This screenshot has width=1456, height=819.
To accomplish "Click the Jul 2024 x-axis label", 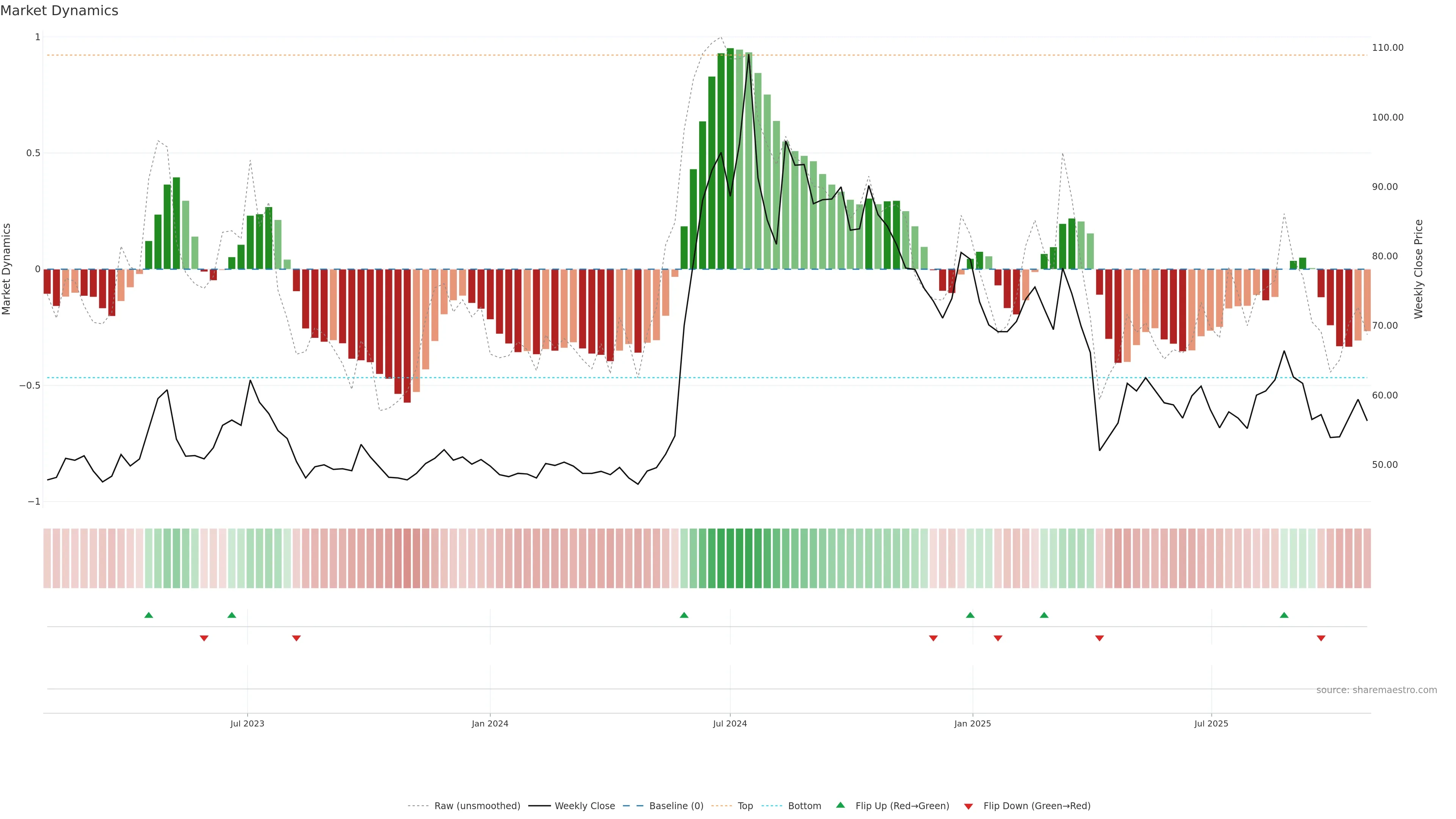I will 730,723.
